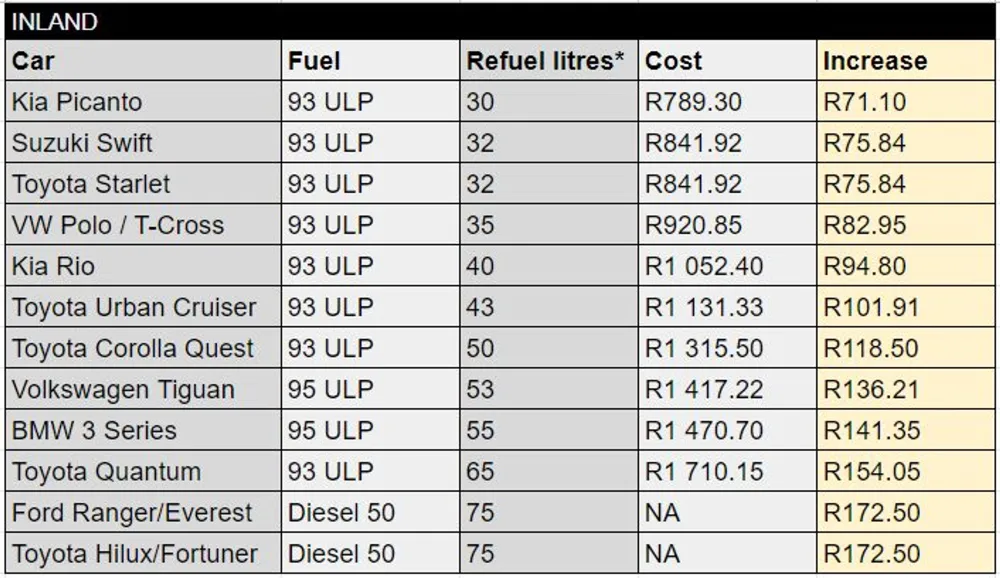Select the Kia Picanto cell

pyautogui.click(x=143, y=101)
